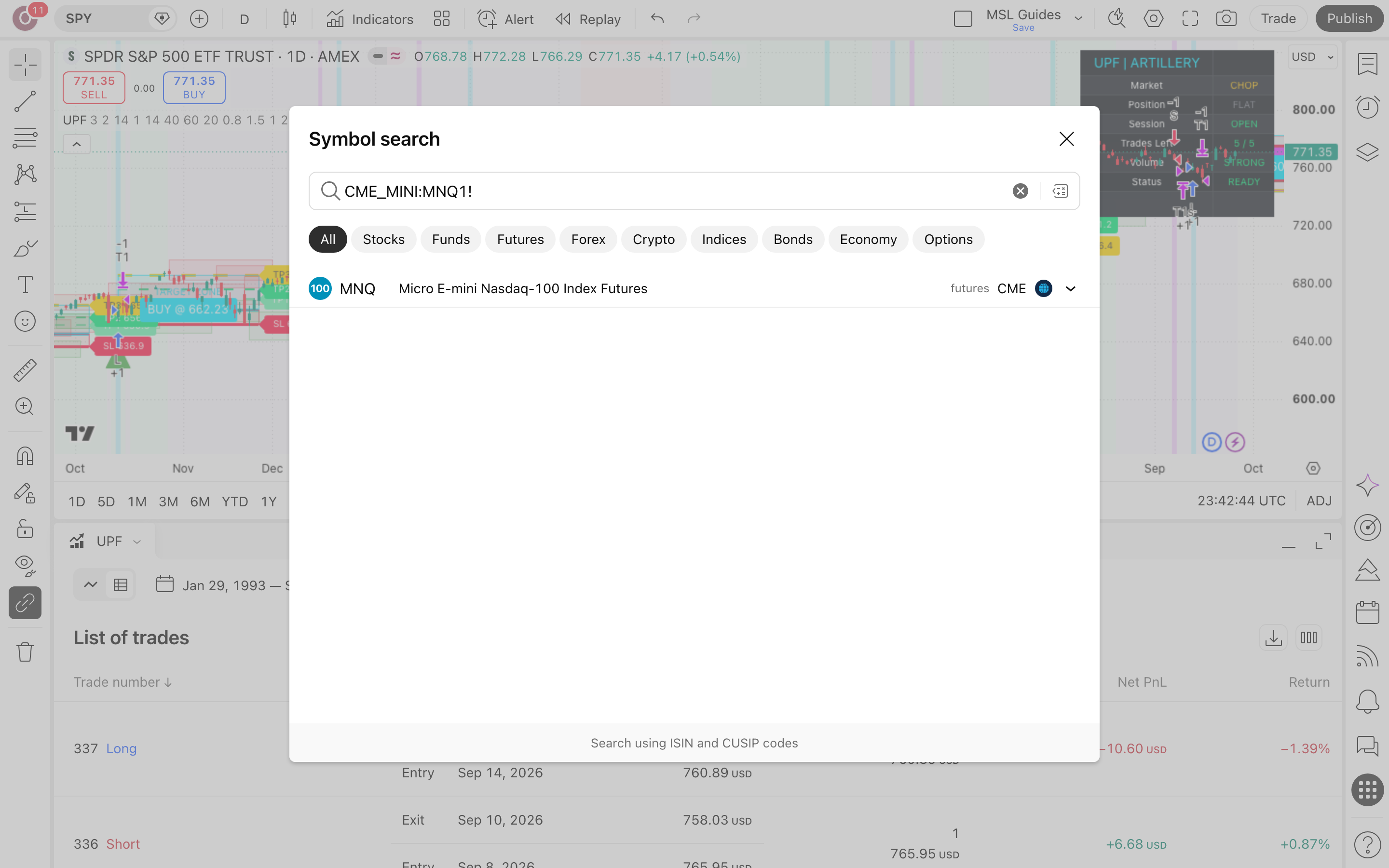The image size is (1389, 868).
Task: Start Bar Replay mode
Action: click(x=588, y=19)
